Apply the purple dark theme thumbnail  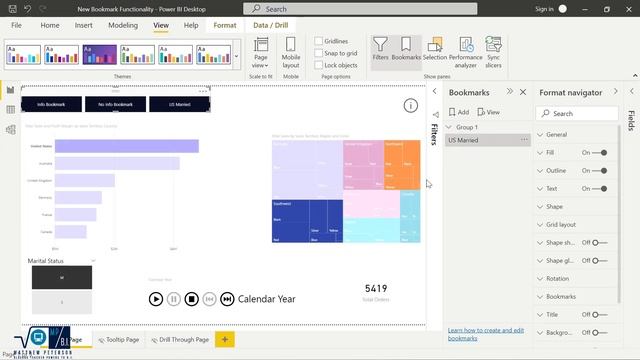point(100,55)
